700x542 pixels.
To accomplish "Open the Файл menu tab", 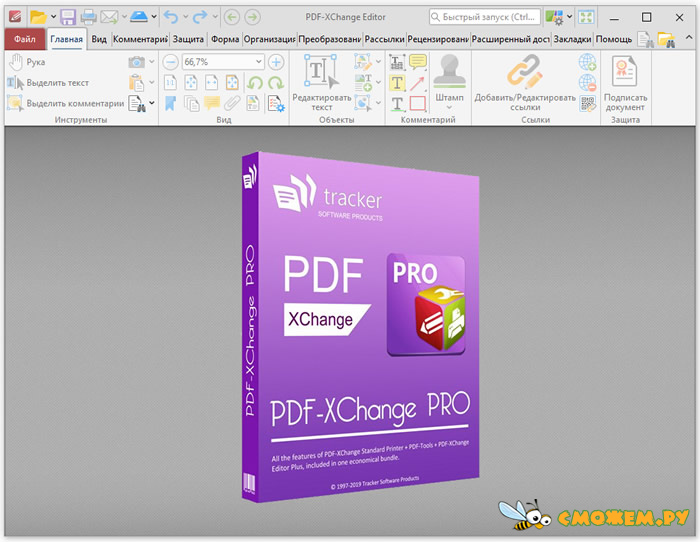I will [x=25, y=39].
